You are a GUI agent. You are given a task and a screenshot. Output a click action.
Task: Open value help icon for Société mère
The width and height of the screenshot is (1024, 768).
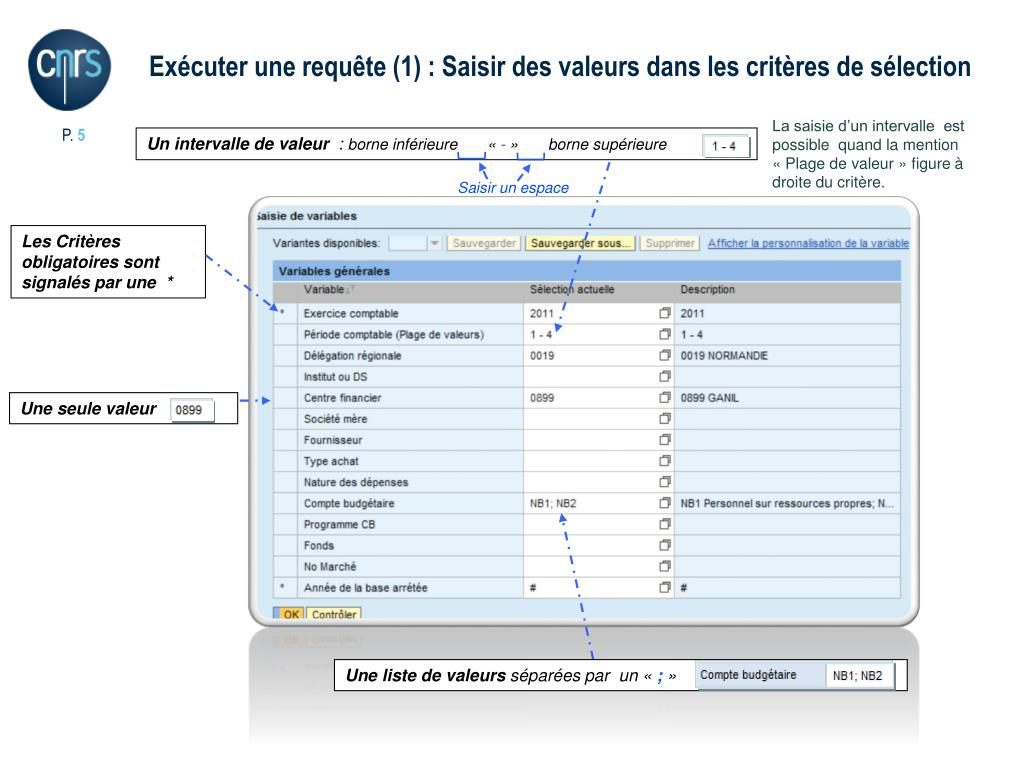pyautogui.click(x=665, y=418)
